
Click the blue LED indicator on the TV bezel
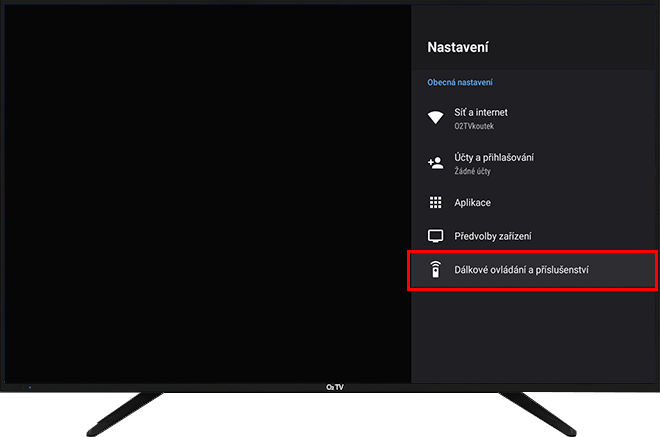coord(29,386)
